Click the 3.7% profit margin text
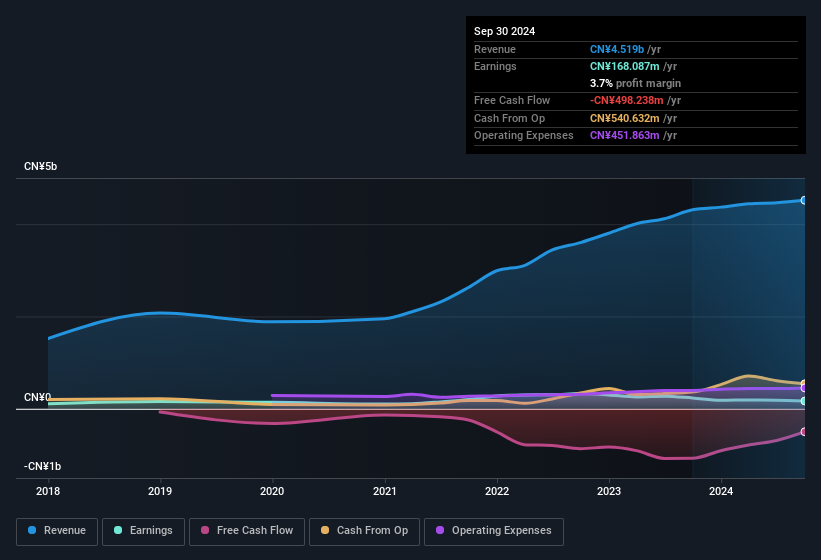Viewport: 821px width, 560px height. click(x=635, y=83)
